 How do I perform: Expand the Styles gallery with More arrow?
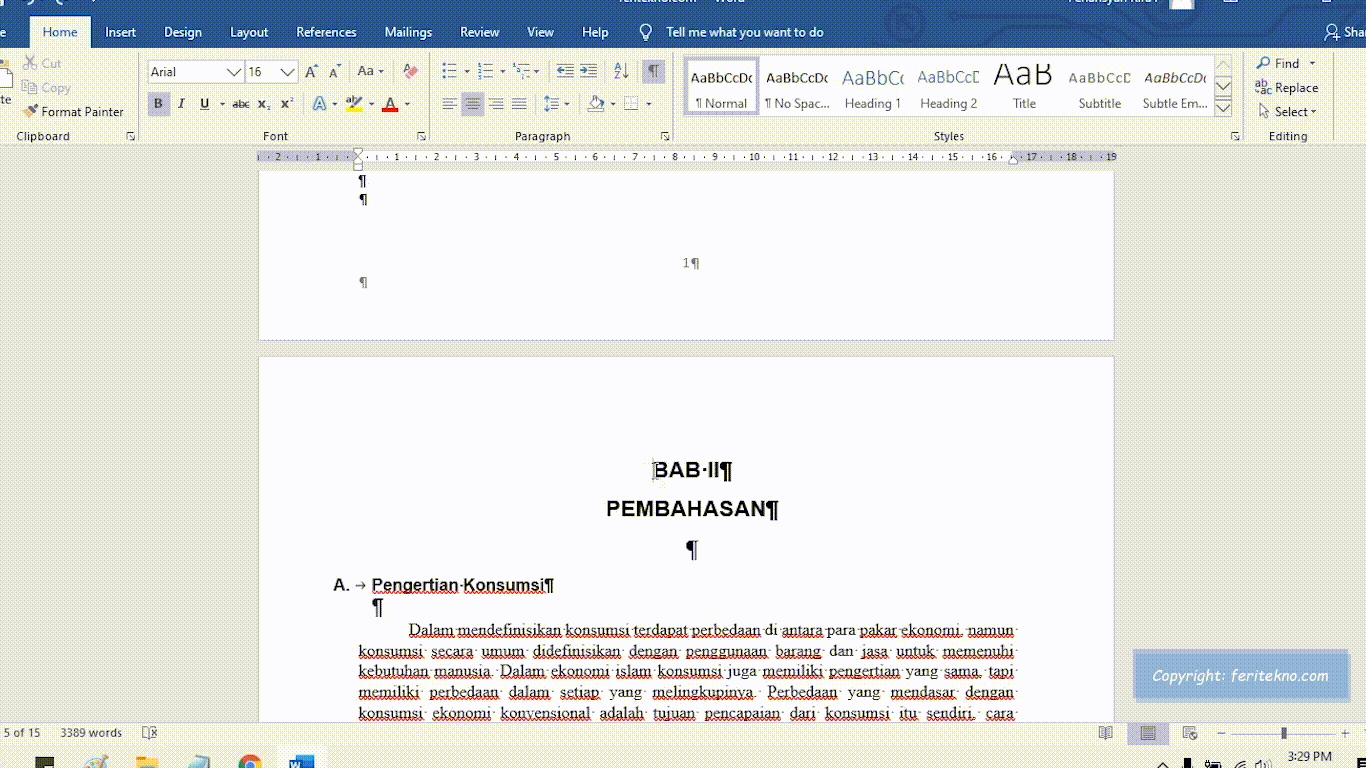(1222, 107)
